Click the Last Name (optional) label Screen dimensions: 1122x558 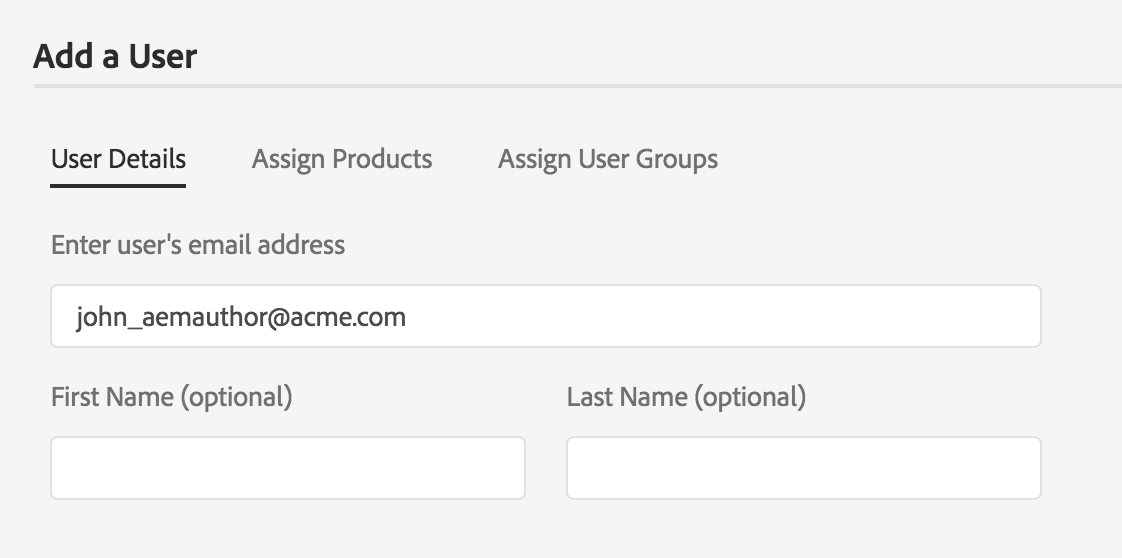(686, 397)
